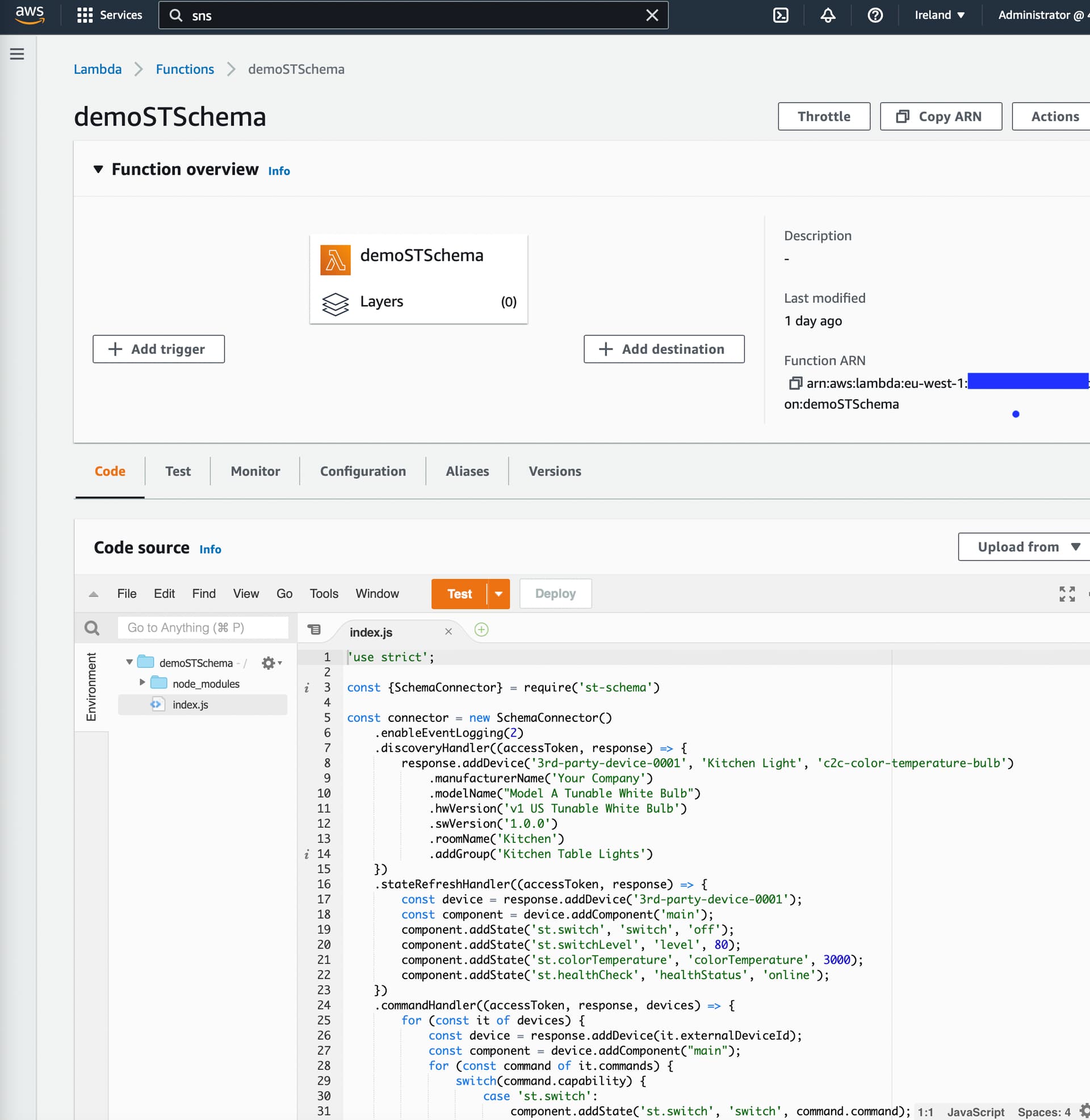The height and width of the screenshot is (1120, 1090).
Task: Open the Ireland region dropdown
Action: 939,15
